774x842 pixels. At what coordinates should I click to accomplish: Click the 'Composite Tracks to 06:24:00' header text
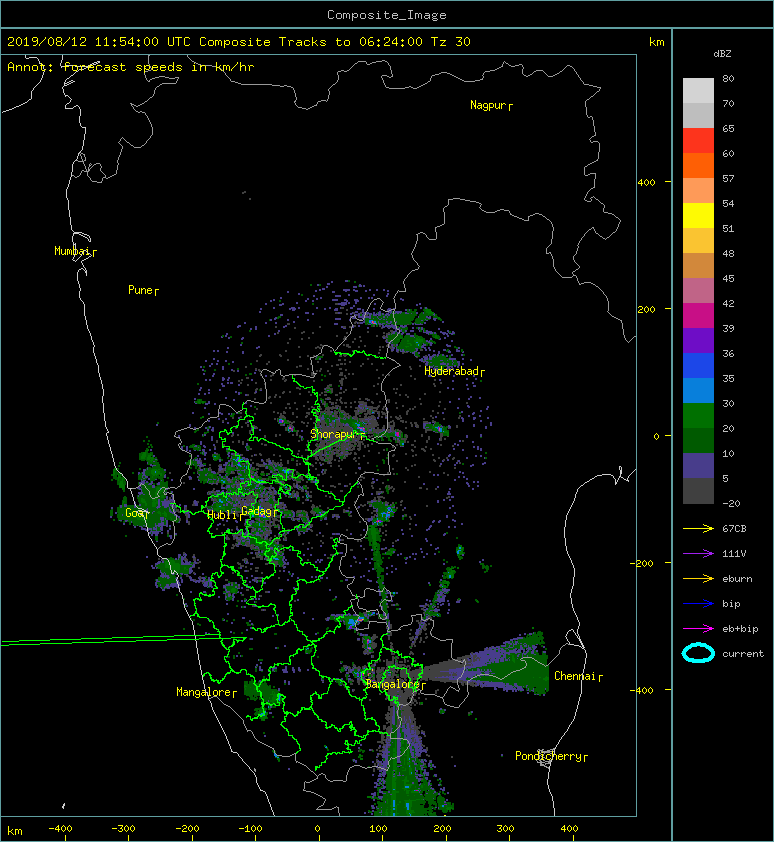point(310,42)
